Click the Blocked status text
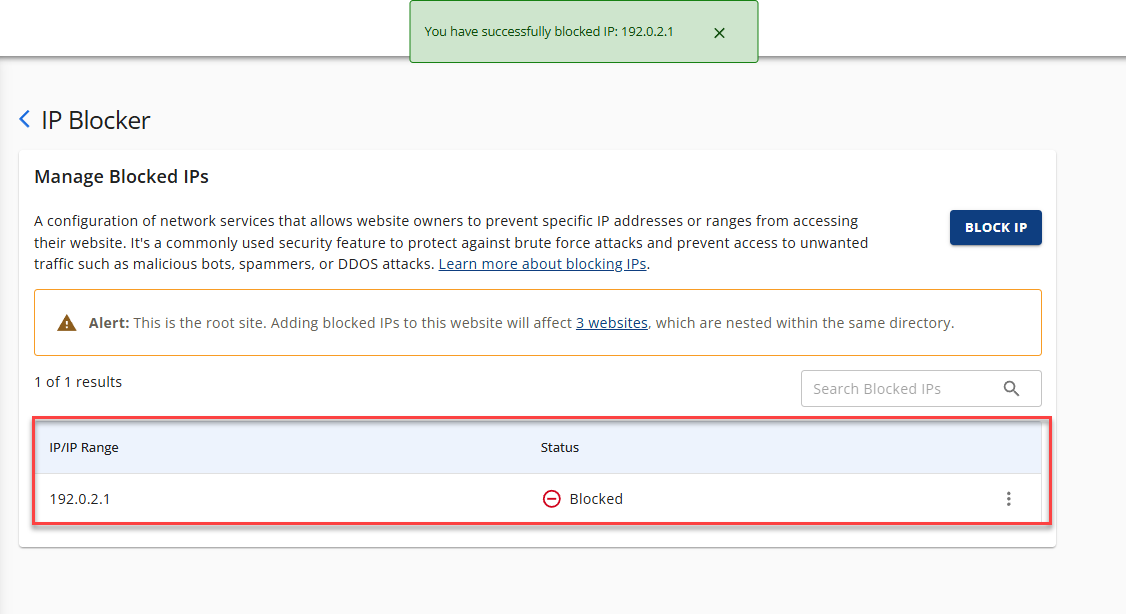This screenshot has width=1126, height=614. coord(596,498)
